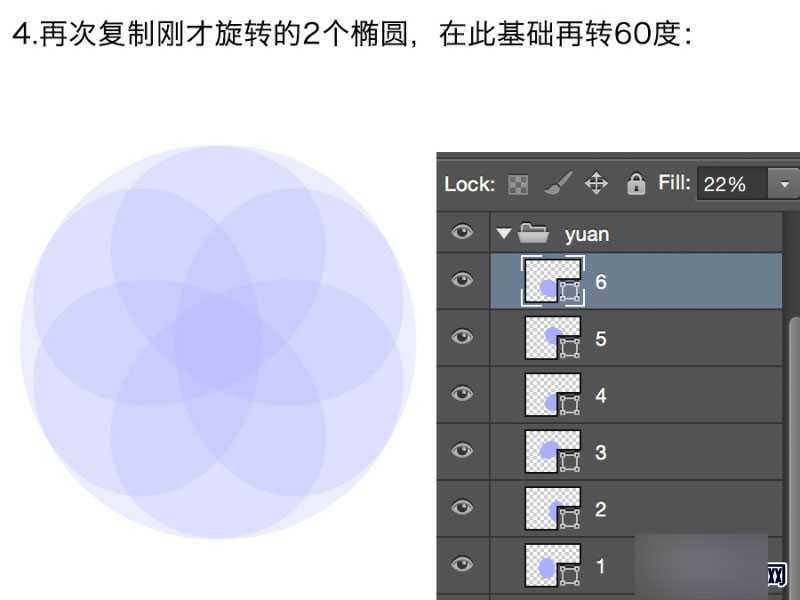800x600 pixels.
Task: Toggle visibility of layer 6
Action: (462, 281)
